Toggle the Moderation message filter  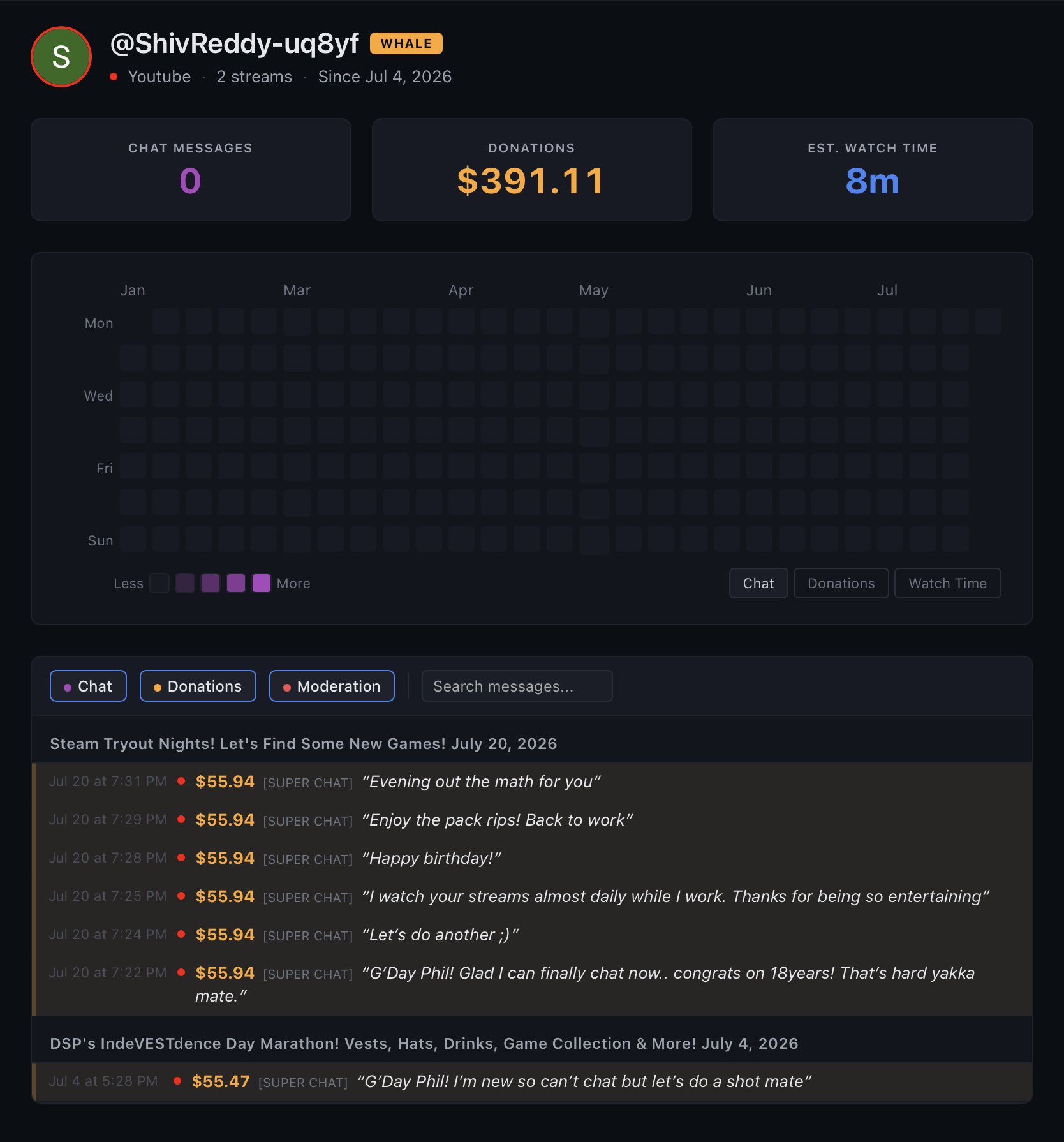[x=332, y=686]
